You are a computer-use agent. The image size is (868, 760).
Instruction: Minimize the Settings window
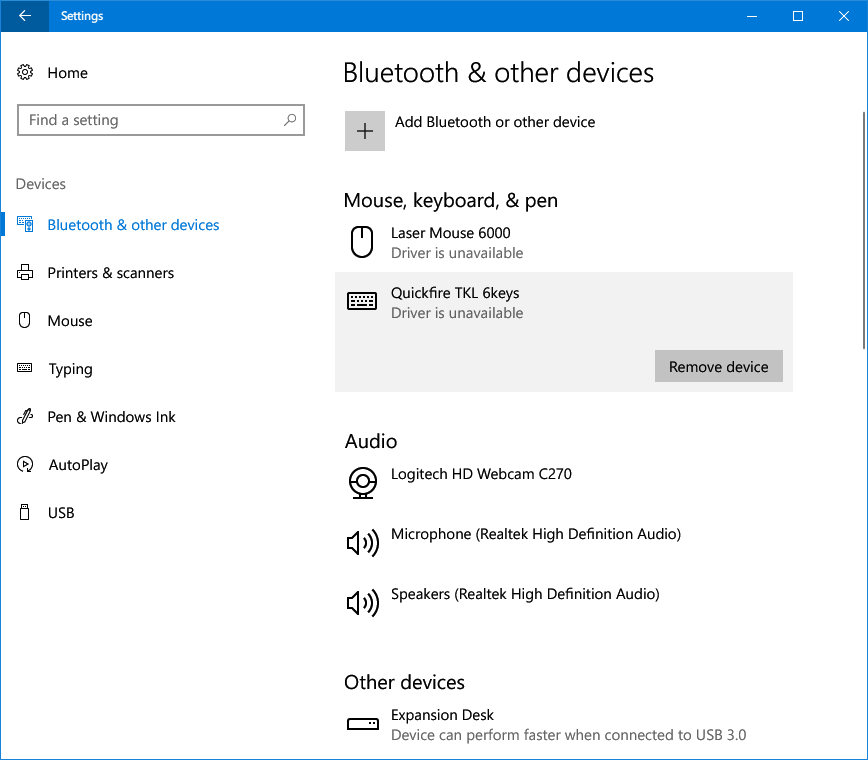(752, 16)
